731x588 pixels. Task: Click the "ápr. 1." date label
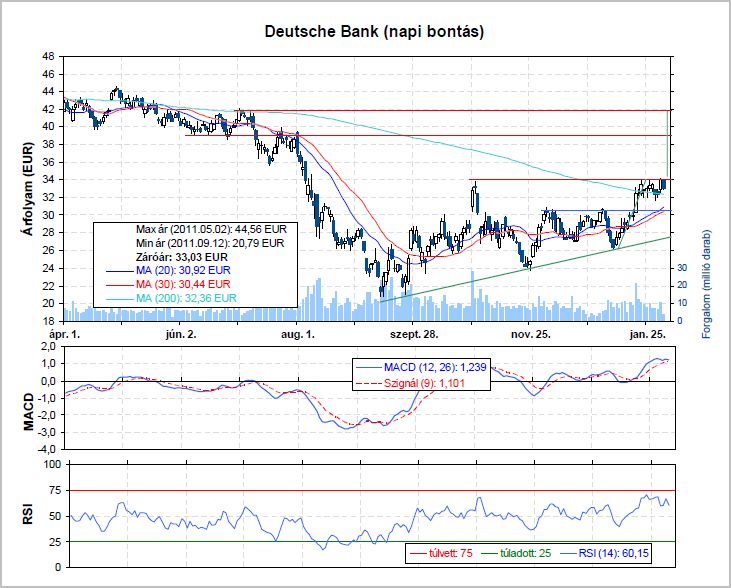pyautogui.click(x=65, y=334)
